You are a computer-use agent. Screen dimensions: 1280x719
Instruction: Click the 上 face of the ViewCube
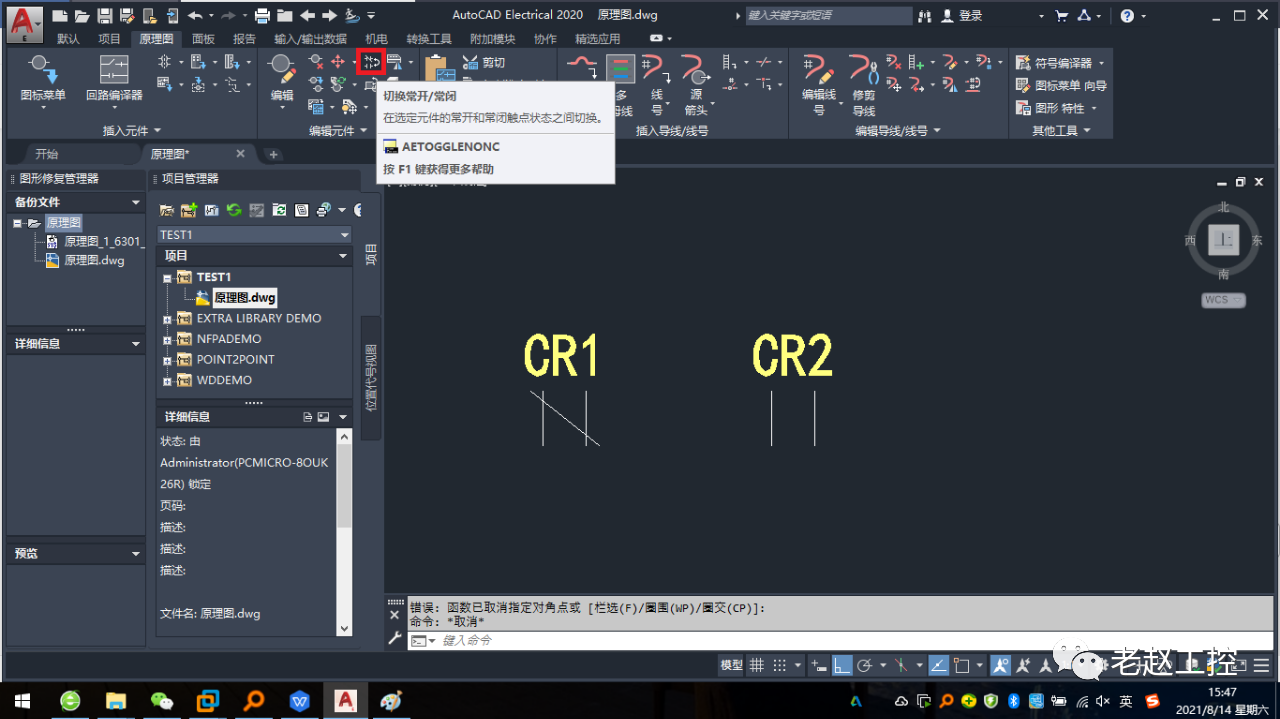click(x=1224, y=240)
